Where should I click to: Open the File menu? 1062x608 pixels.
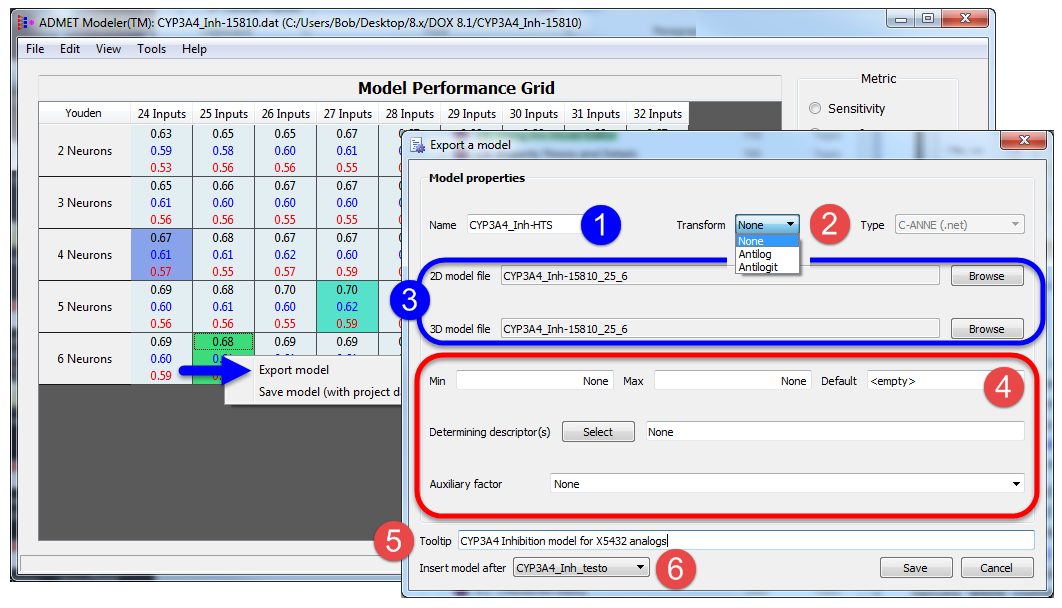tap(35, 49)
